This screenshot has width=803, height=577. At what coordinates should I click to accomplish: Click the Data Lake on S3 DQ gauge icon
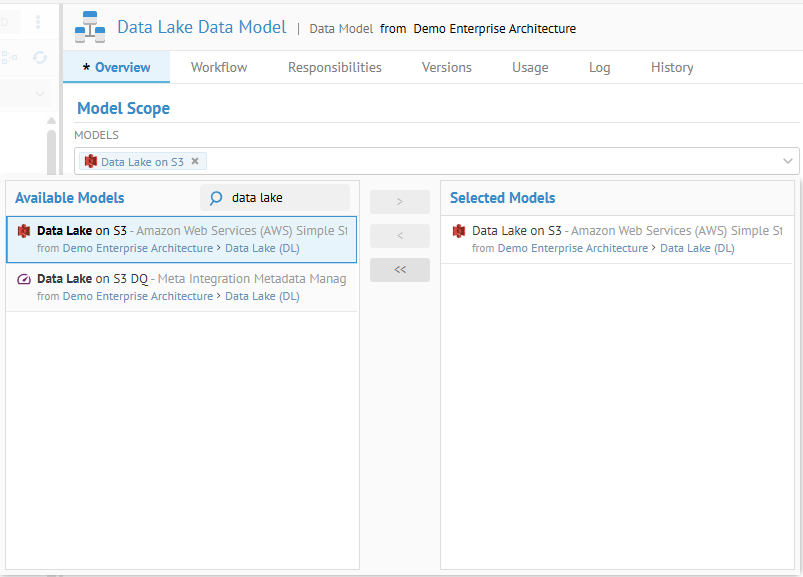(24, 279)
